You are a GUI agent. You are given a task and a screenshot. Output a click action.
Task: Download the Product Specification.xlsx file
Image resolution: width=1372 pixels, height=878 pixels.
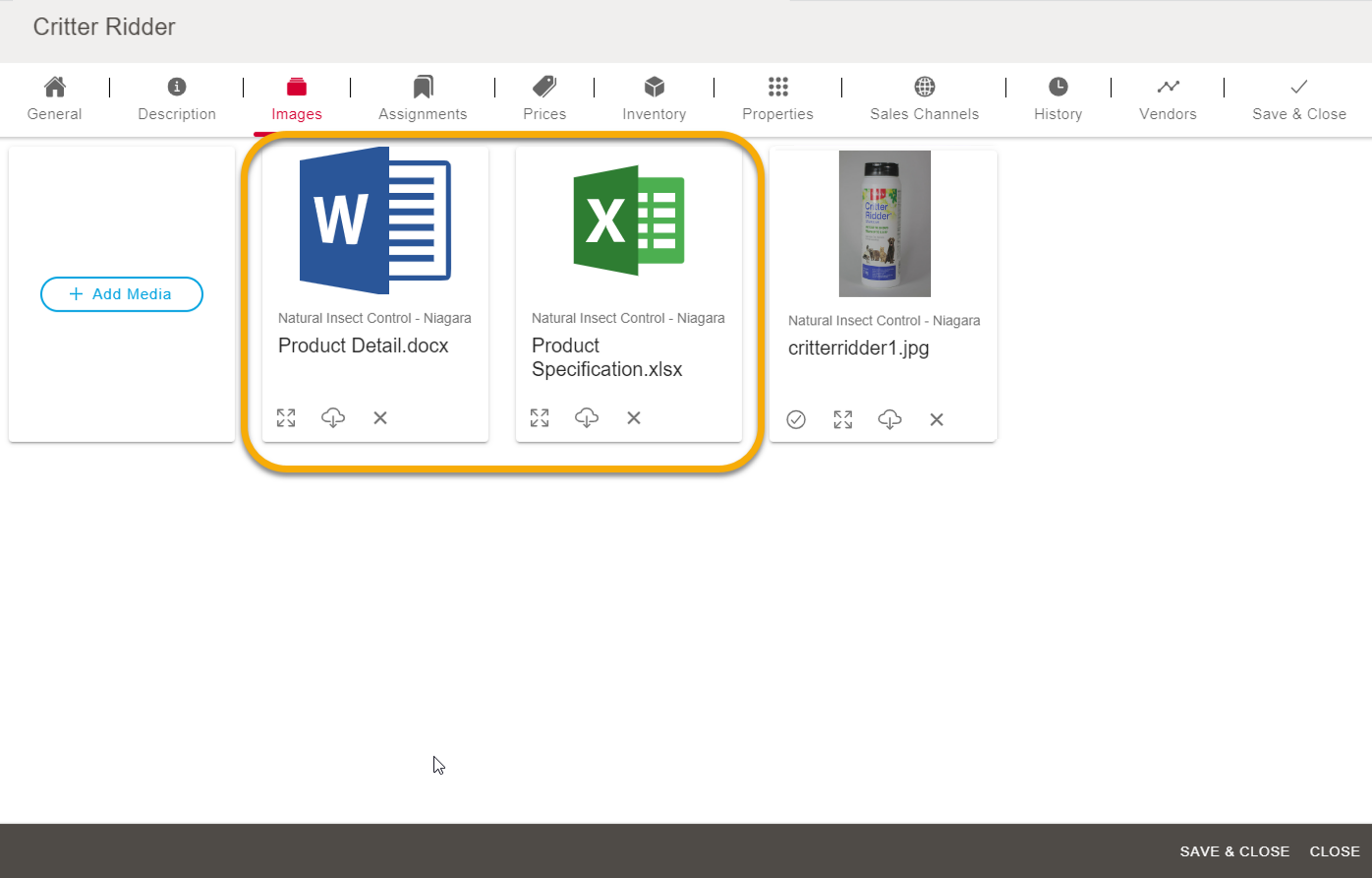click(x=586, y=418)
